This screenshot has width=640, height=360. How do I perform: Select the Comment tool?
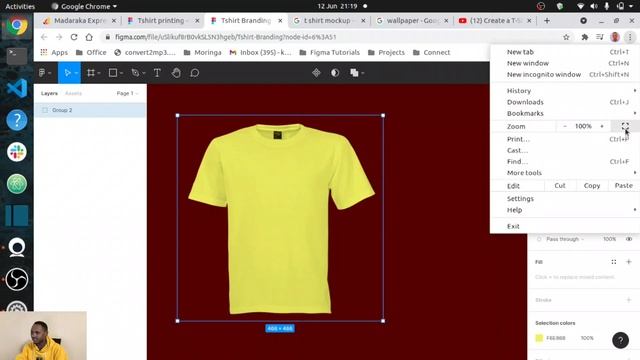point(195,73)
